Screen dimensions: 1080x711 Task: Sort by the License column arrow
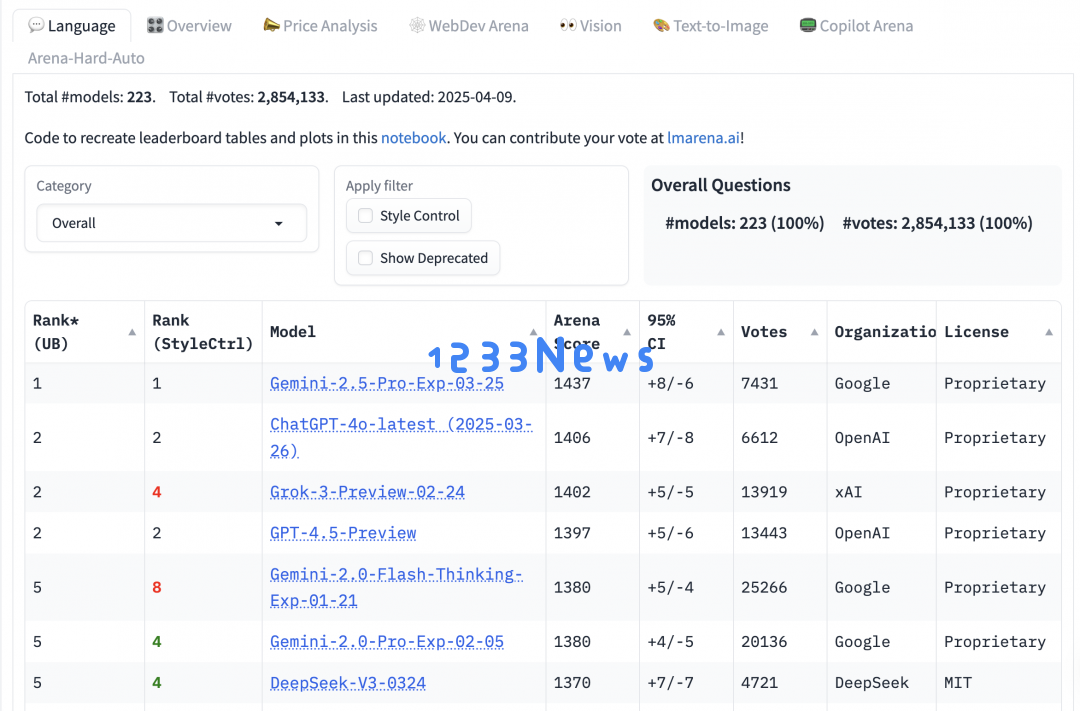[x=1048, y=332]
